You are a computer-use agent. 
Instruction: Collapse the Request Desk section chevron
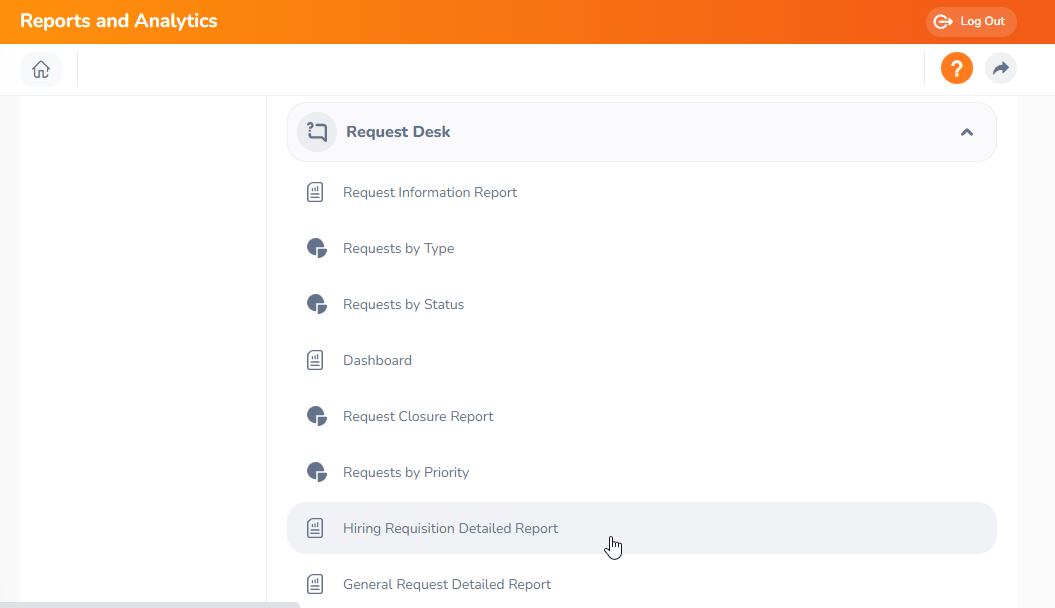[x=966, y=132]
